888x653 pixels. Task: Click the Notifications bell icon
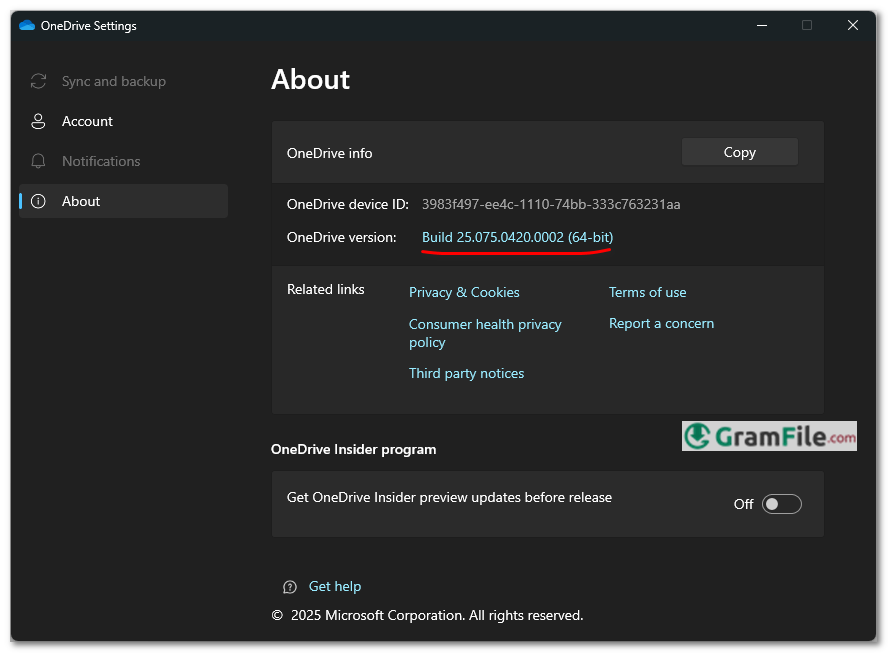pyautogui.click(x=38, y=161)
